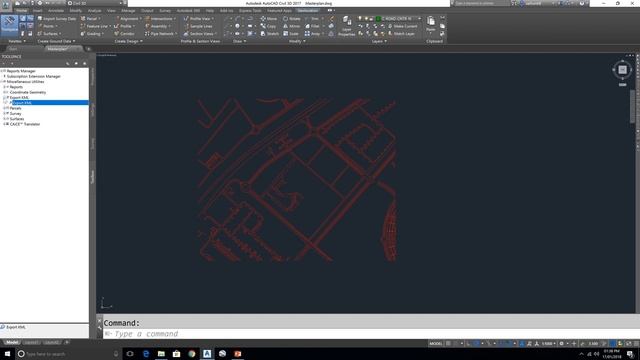
Task: Click Import Survey Data
Action: (x=57, y=19)
